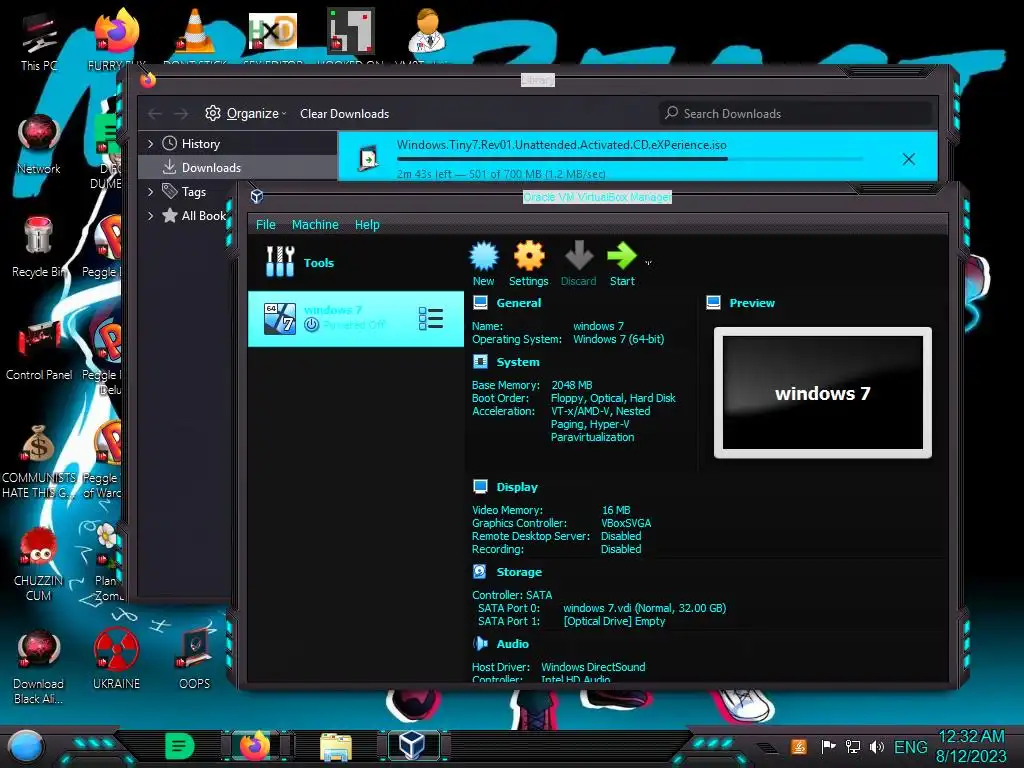
Task: Open the Start button dropdown arrow
Action: pos(648,263)
